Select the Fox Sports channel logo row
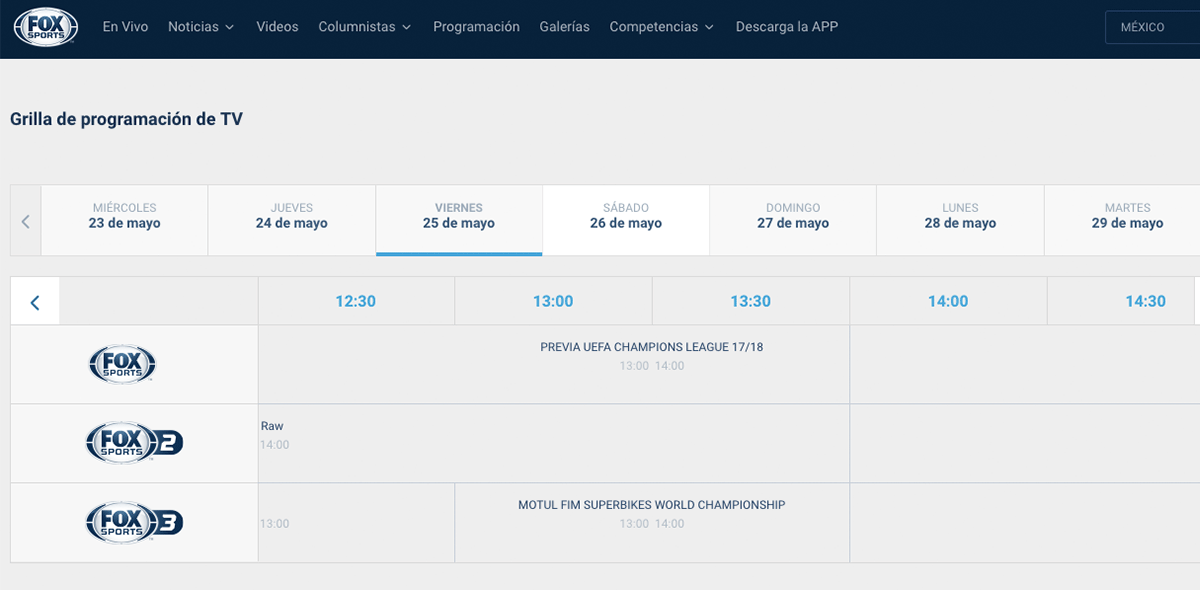Viewport: 1200px width, 590px height. point(123,365)
